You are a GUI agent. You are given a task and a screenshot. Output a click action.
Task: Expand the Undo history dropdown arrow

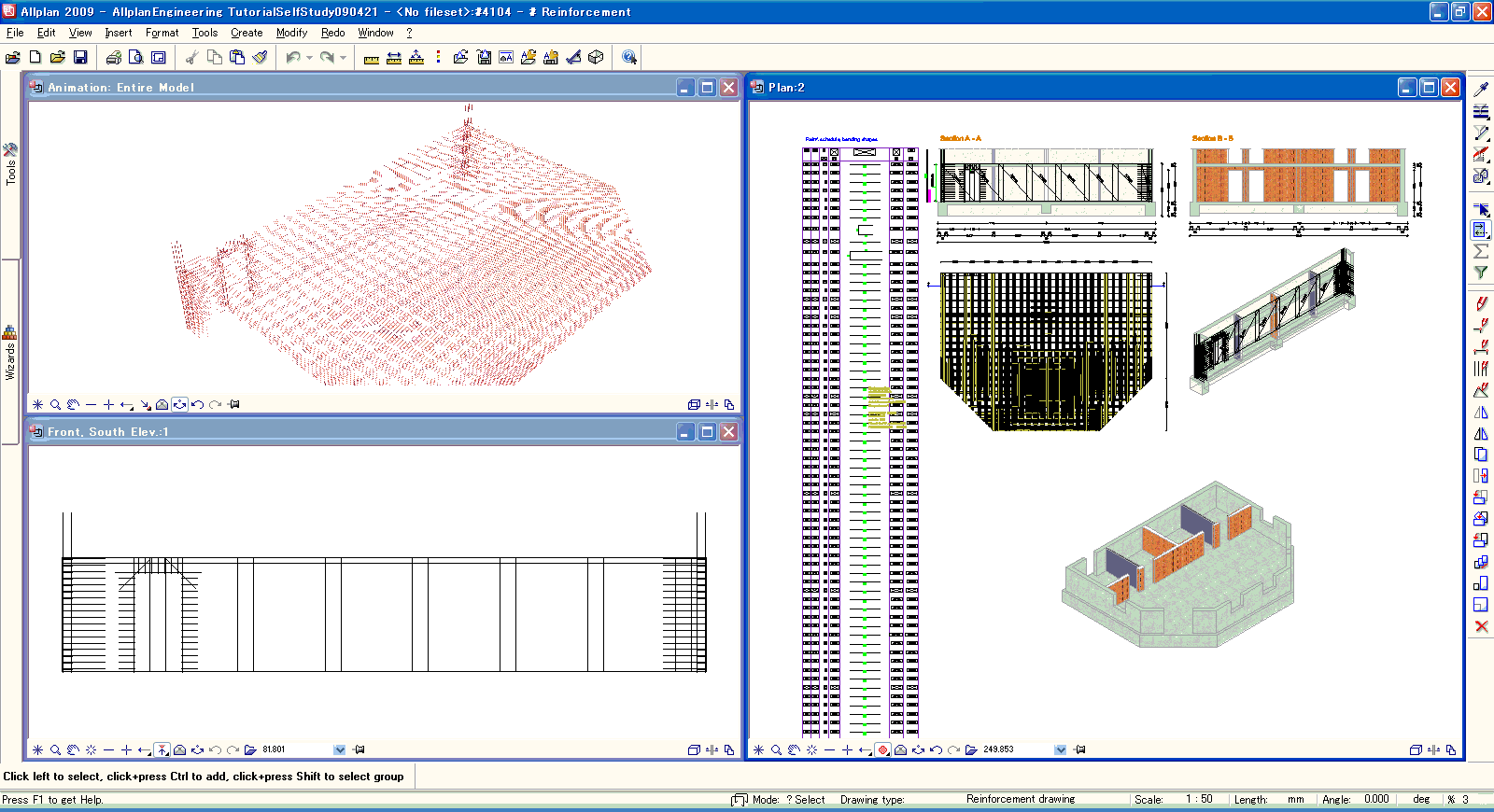(x=309, y=58)
